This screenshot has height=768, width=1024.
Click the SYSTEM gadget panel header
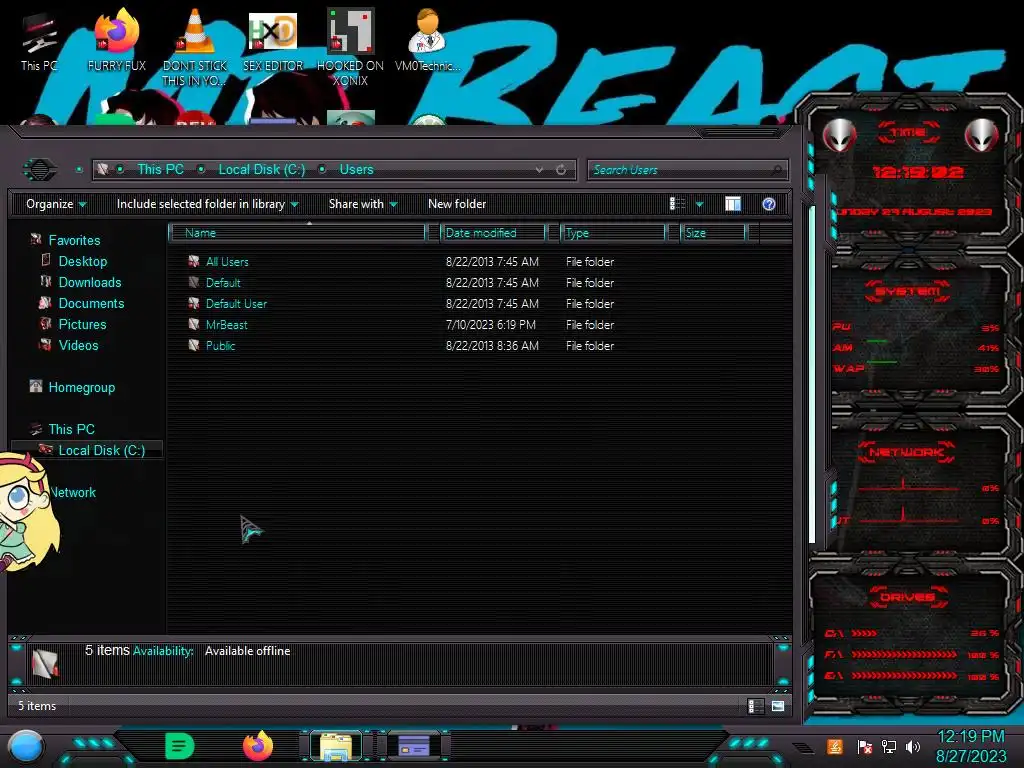tap(907, 291)
